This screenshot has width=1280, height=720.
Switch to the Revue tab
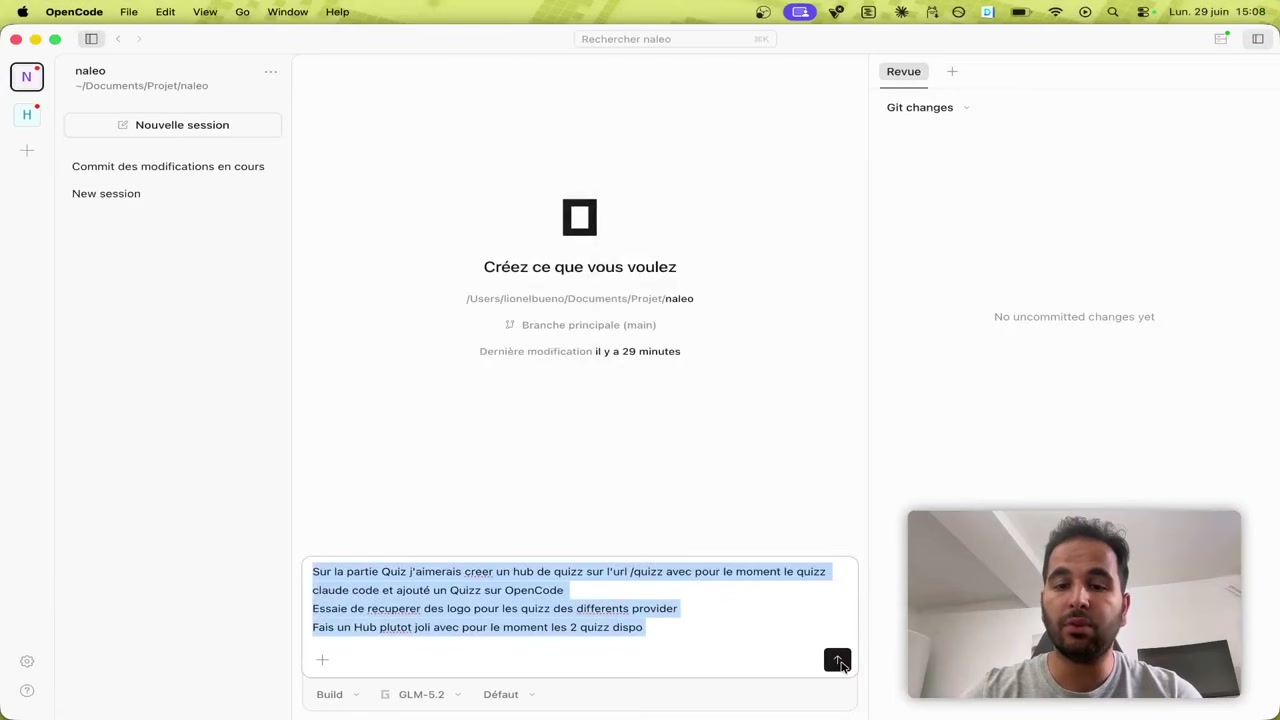click(x=903, y=72)
